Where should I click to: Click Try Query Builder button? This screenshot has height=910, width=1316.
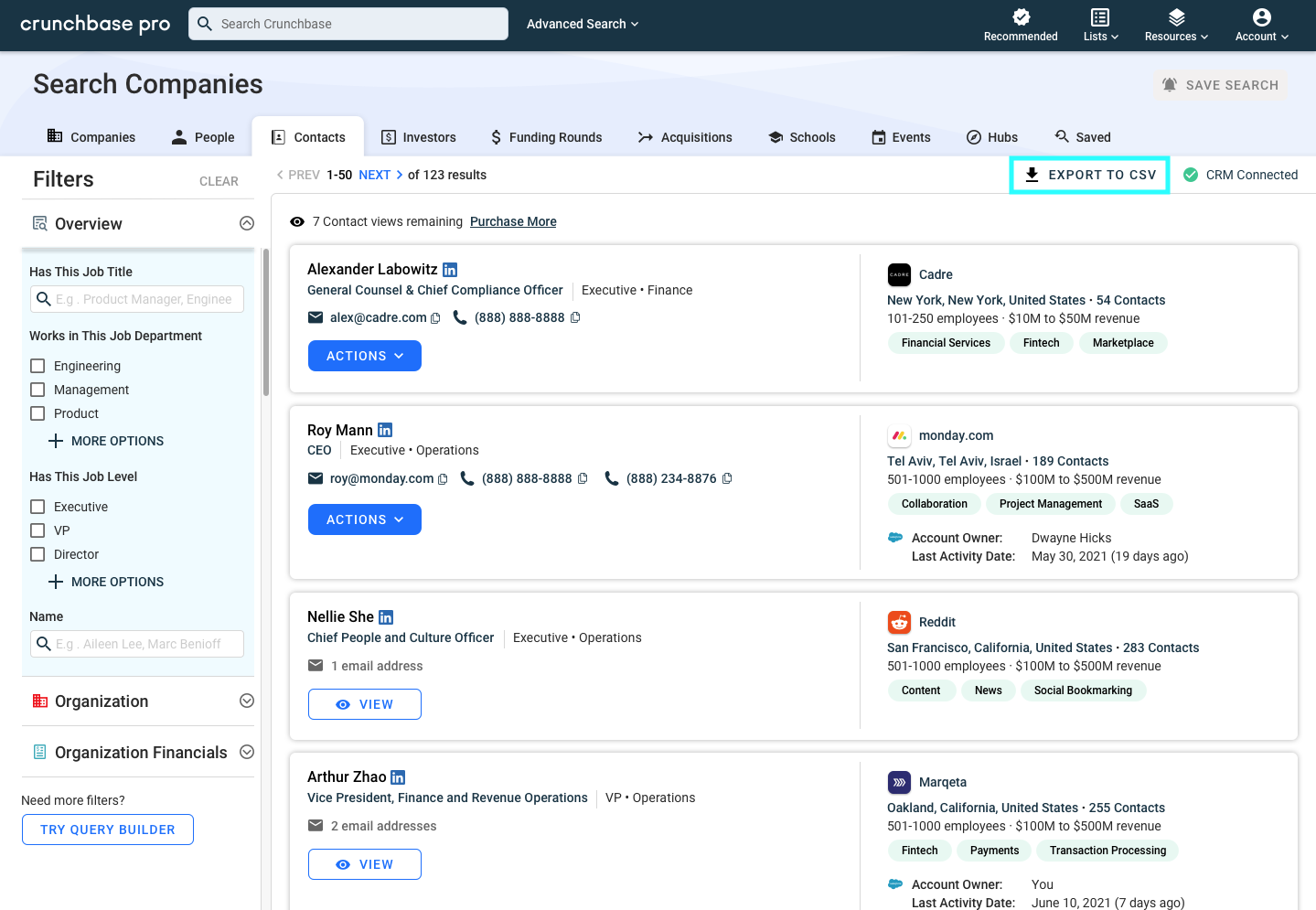click(x=108, y=830)
